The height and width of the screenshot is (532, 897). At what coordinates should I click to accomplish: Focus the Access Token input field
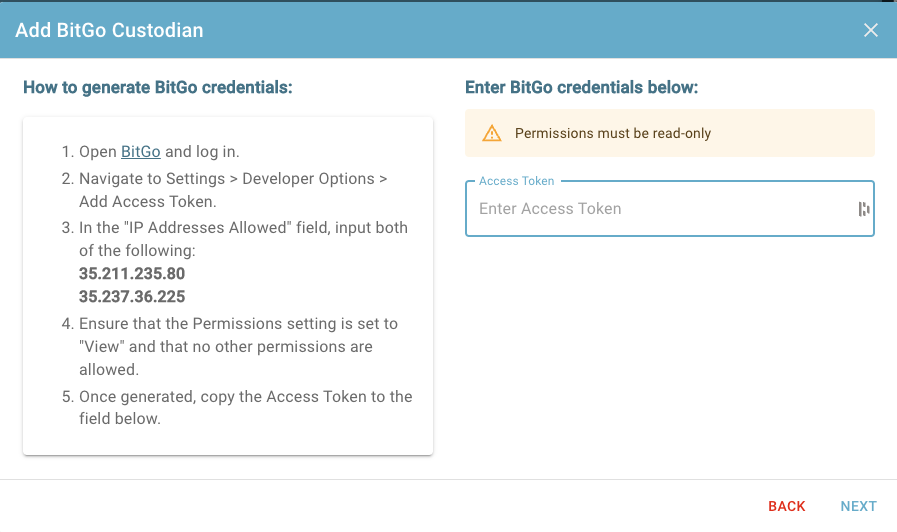(669, 209)
